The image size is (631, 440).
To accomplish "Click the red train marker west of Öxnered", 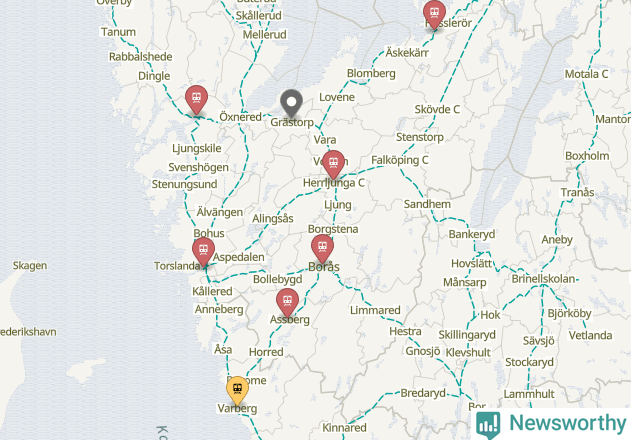I will [x=196, y=99].
